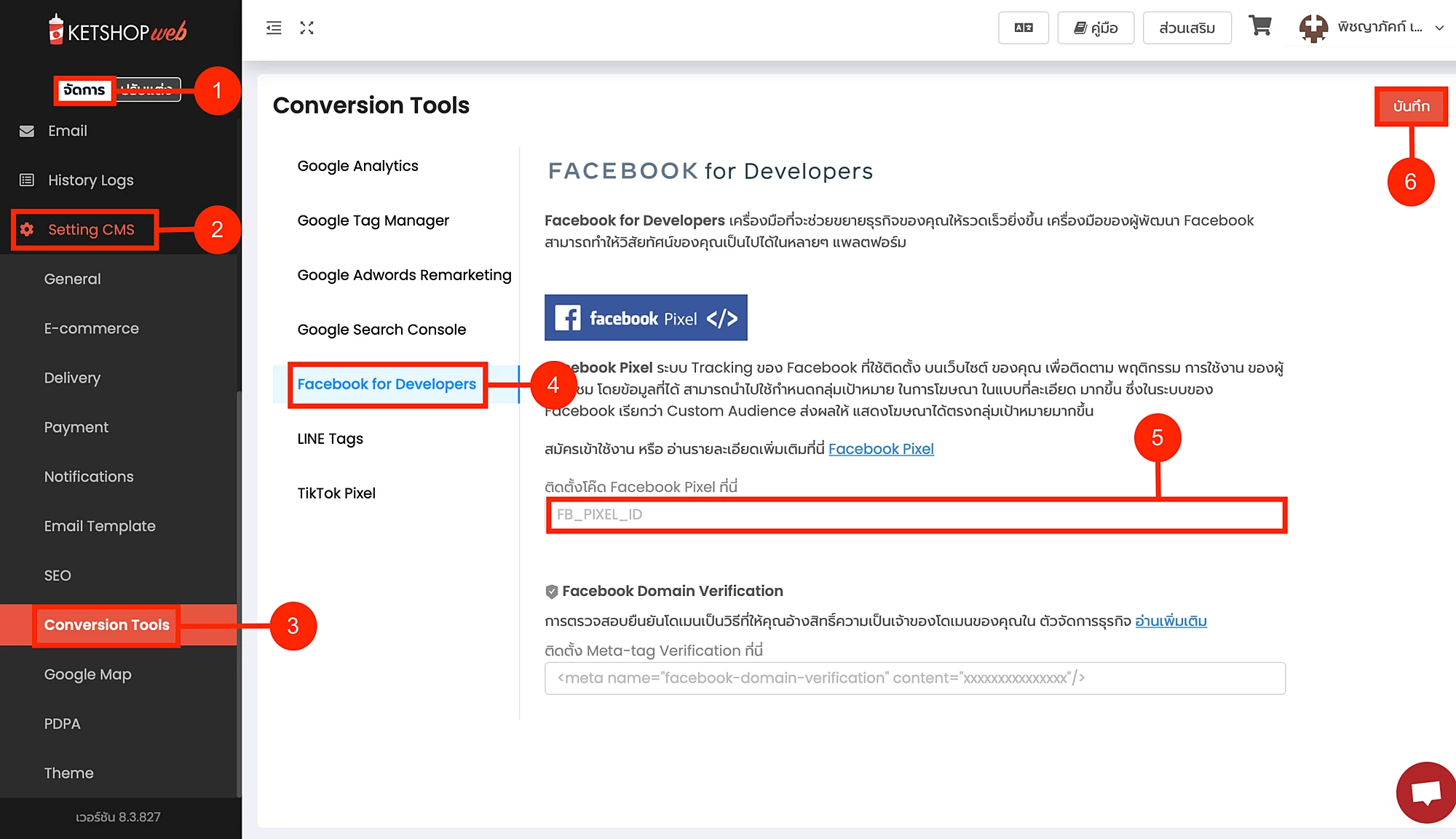
Task: Switch to the ปรับแต่ง tab
Action: point(148,90)
